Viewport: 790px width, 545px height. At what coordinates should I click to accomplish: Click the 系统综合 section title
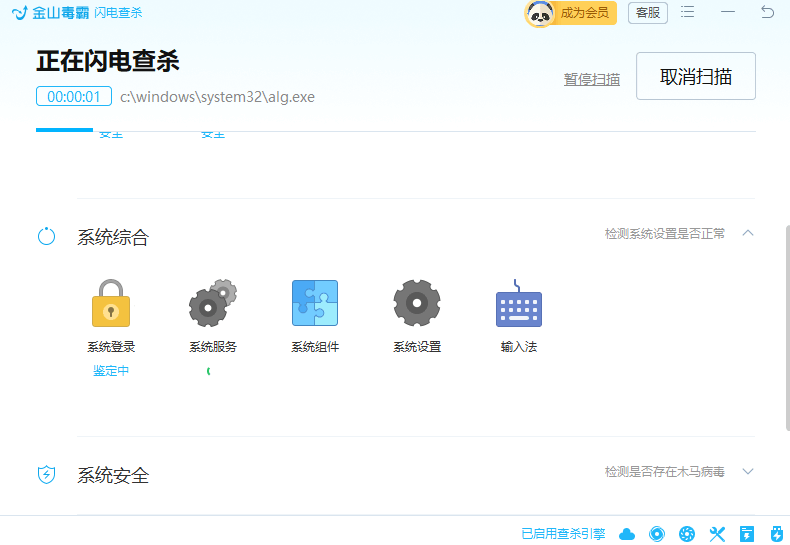[113, 237]
